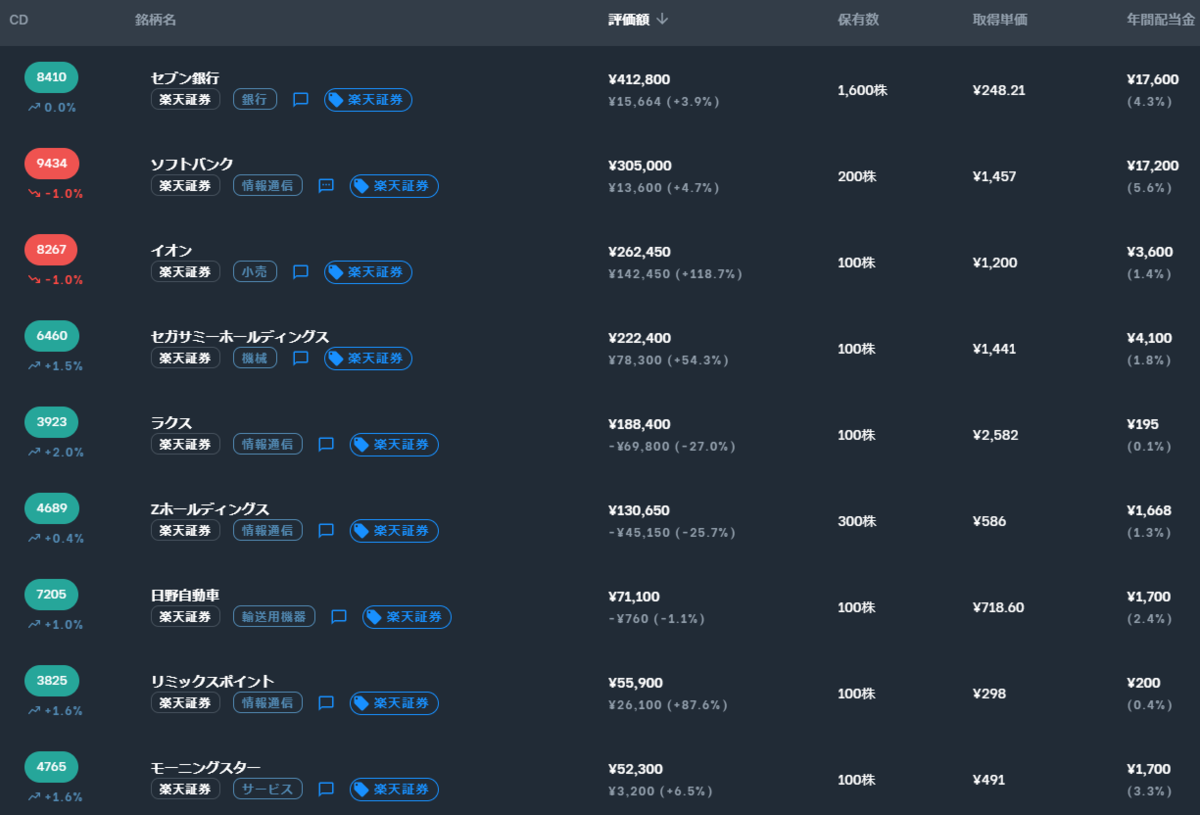The height and width of the screenshot is (815, 1200).
Task: Open stock name セガサミーホールディングス
Action: (240, 336)
